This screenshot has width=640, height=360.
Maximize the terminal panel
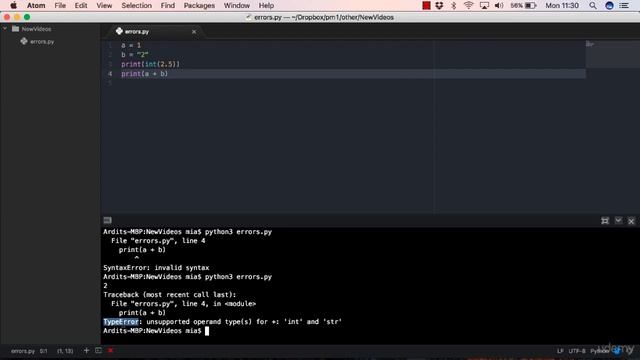click(605, 221)
